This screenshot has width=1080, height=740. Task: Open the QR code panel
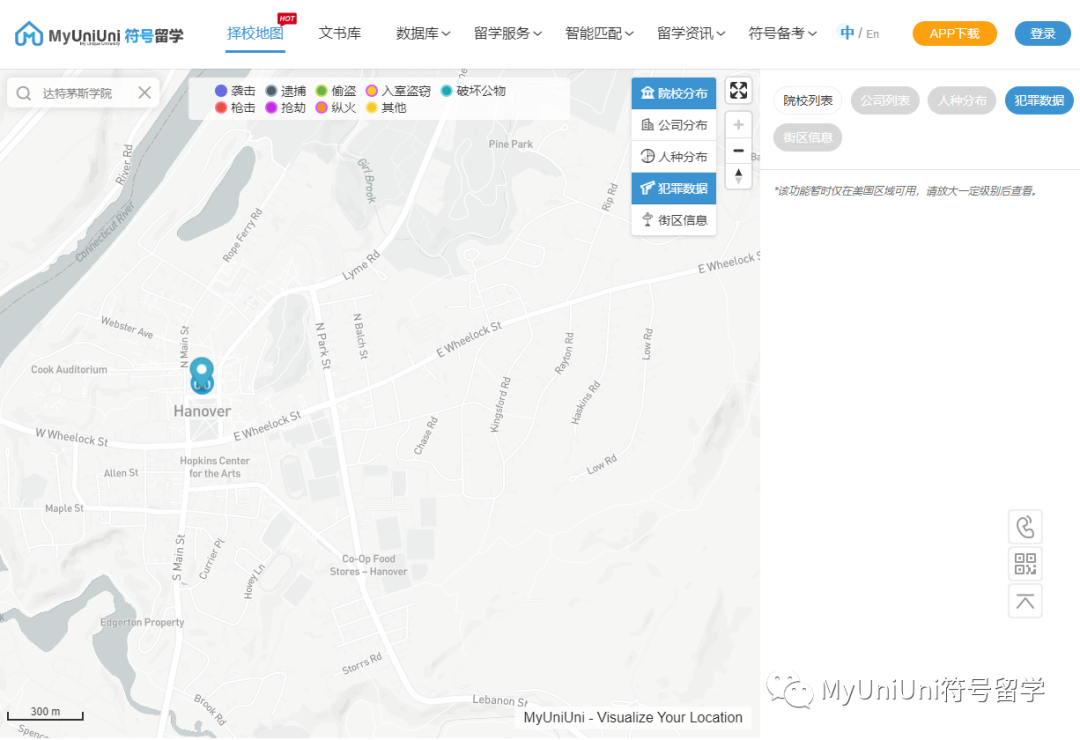1024,563
